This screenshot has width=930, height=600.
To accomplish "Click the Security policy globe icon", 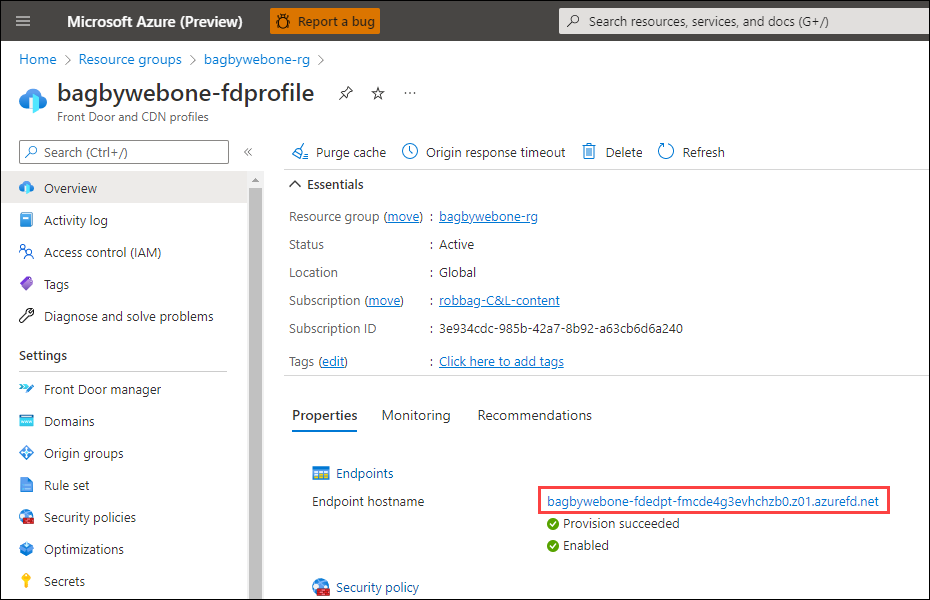I will click(320, 588).
